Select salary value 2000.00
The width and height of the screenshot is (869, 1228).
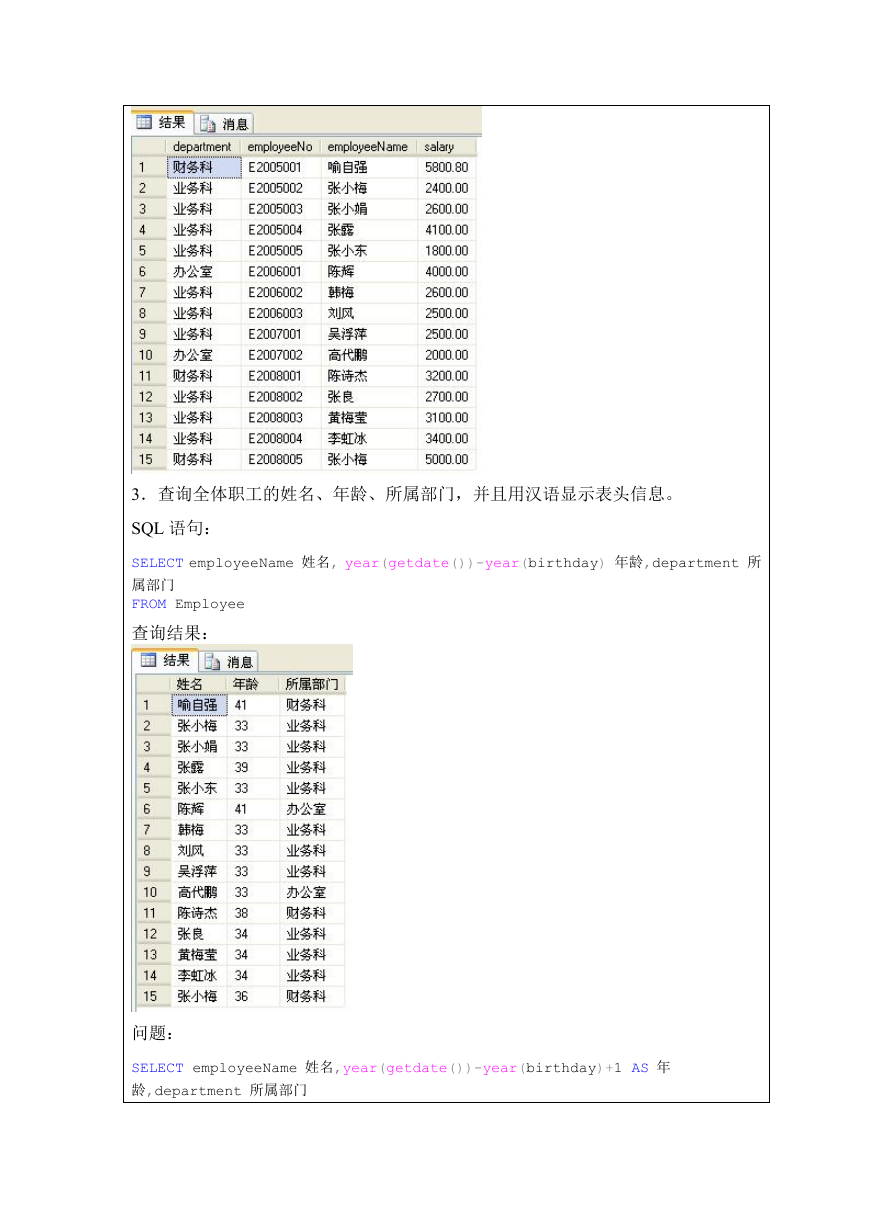tap(446, 355)
